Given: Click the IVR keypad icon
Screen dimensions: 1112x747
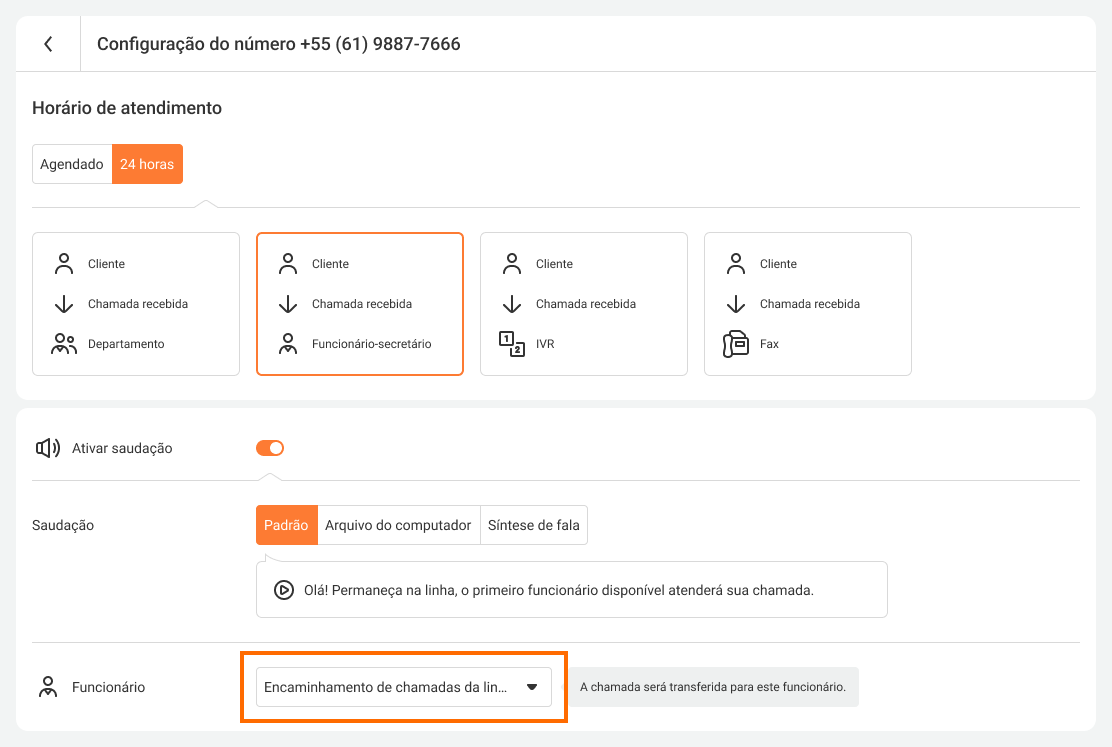Looking at the screenshot, I should click(x=512, y=344).
